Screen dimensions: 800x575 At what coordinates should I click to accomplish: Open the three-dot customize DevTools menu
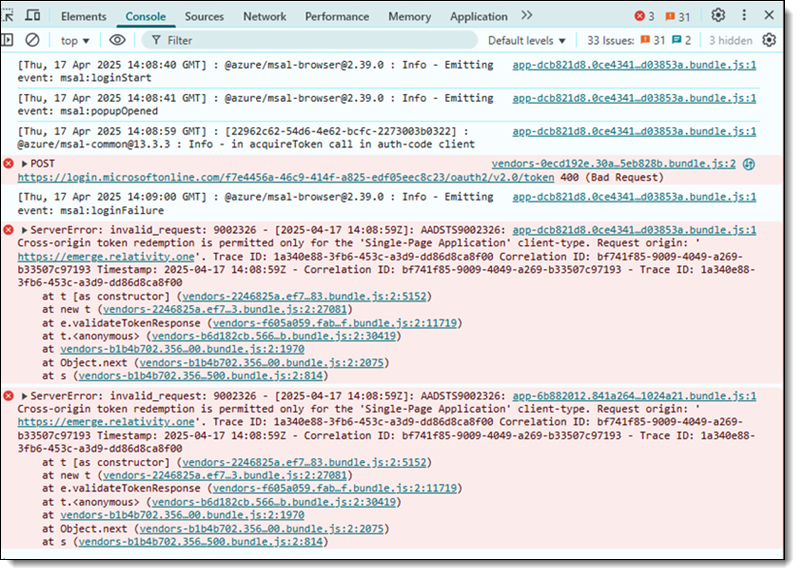(x=744, y=15)
